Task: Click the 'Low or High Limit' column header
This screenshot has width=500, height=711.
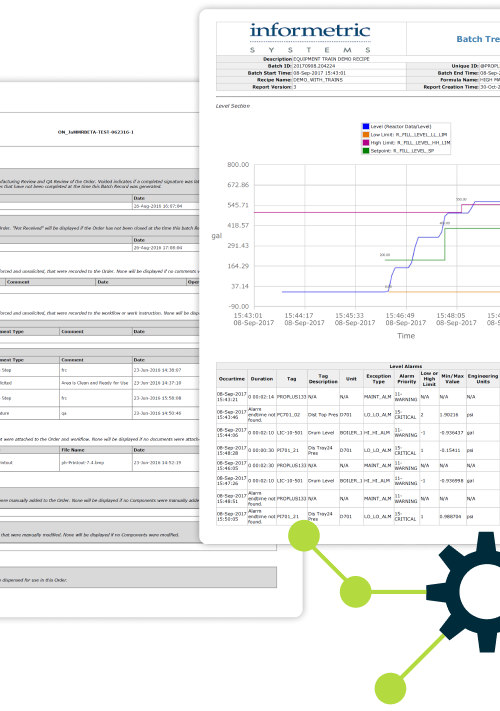Action: tap(429, 379)
